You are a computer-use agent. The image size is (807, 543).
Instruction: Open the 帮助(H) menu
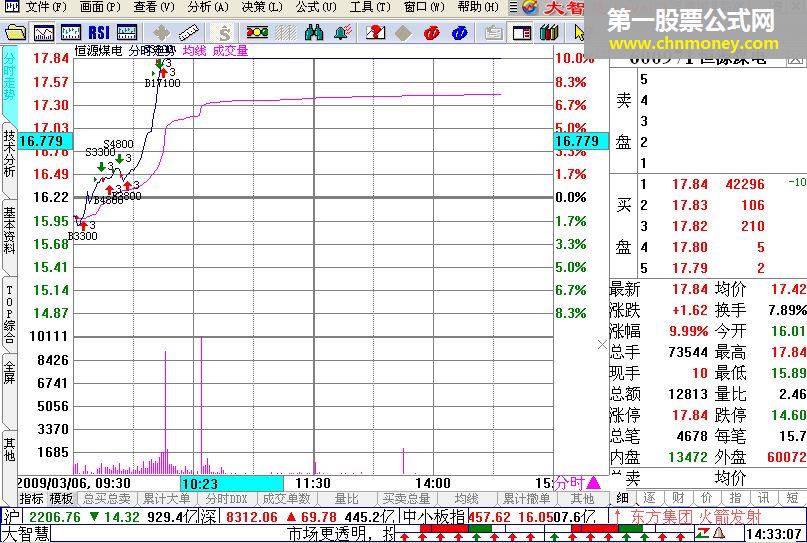pyautogui.click(x=478, y=7)
